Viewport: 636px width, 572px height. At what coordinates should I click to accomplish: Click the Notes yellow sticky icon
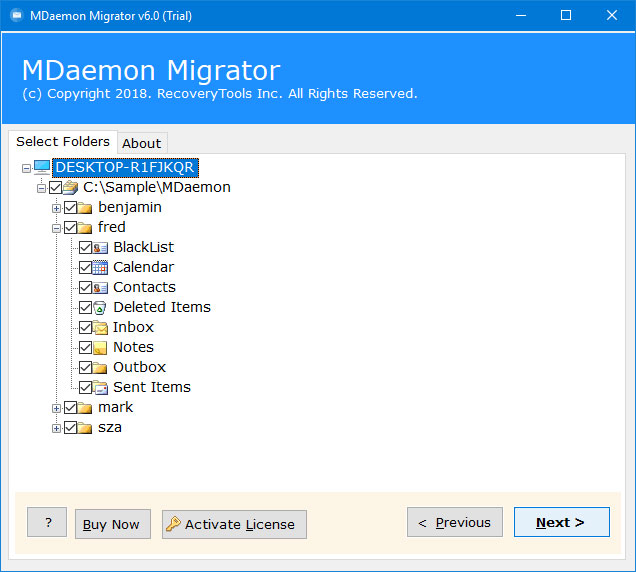(x=100, y=348)
